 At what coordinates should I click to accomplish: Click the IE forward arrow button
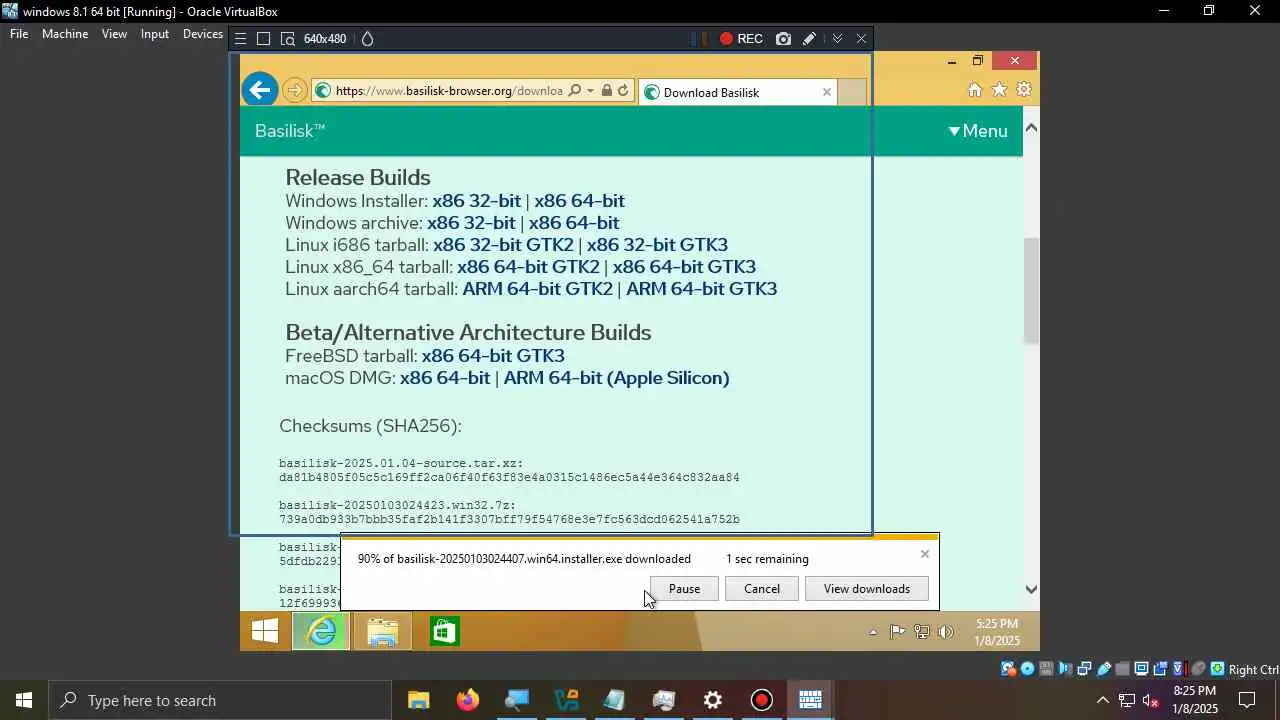(x=294, y=91)
